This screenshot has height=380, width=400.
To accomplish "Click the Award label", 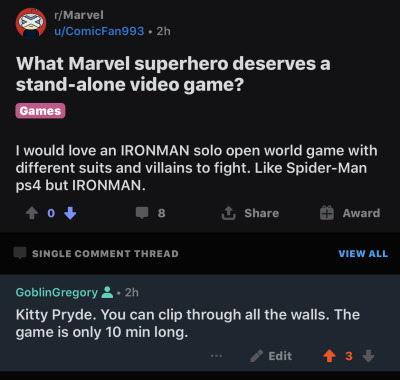I will (361, 213).
